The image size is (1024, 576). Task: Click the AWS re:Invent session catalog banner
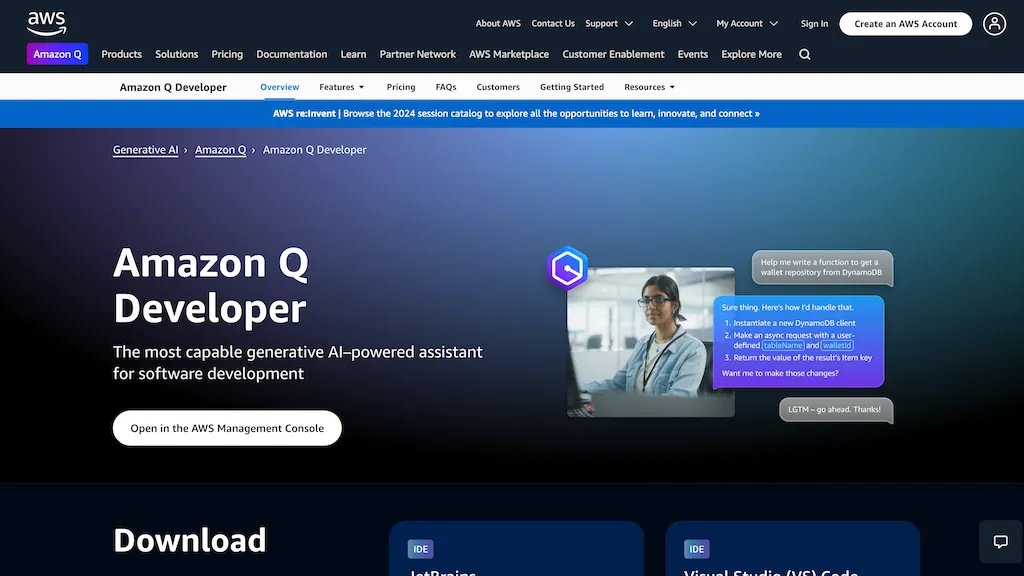coord(516,114)
